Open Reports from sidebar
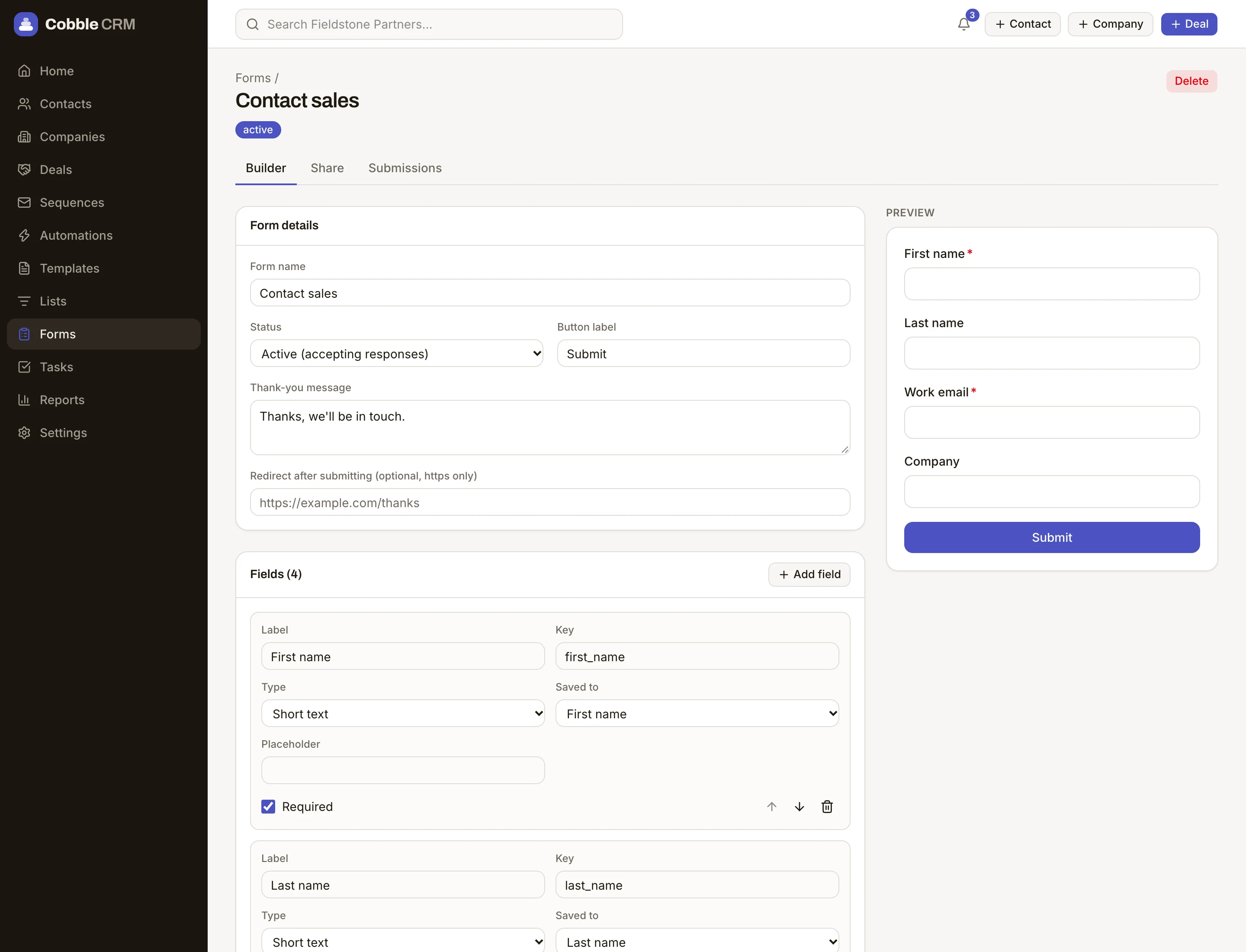Screen dimensions: 1246x952 (104, 399)
